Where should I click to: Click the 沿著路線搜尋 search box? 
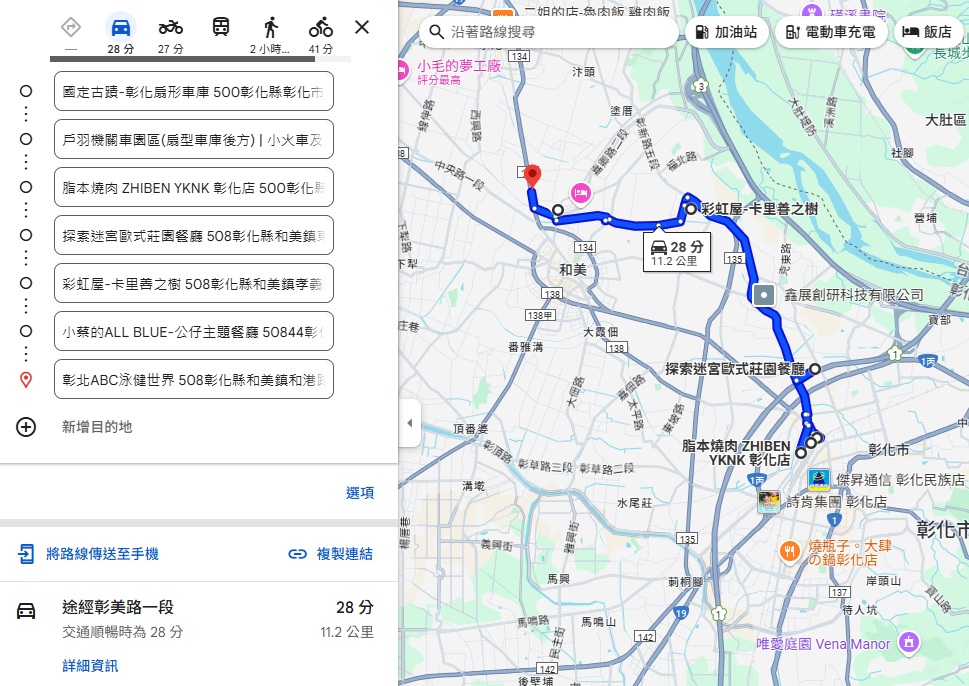549,32
